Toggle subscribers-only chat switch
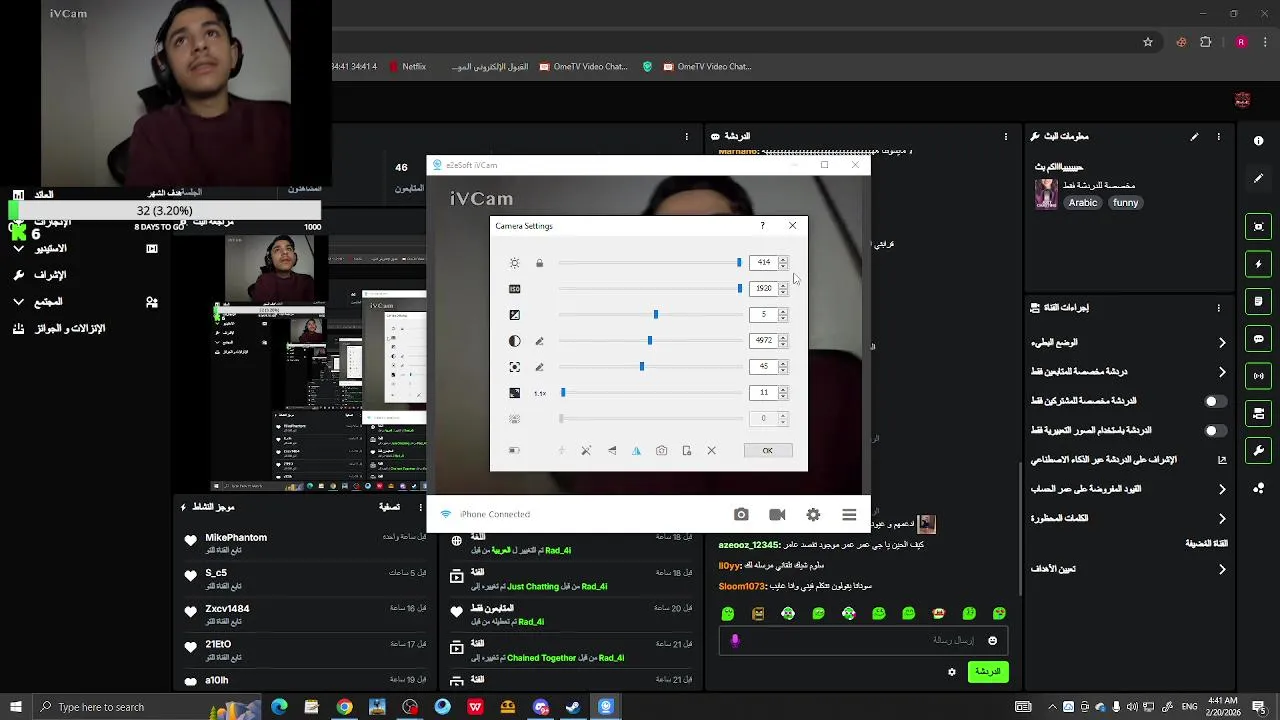This screenshot has width=1280, height=720. 1215,401
